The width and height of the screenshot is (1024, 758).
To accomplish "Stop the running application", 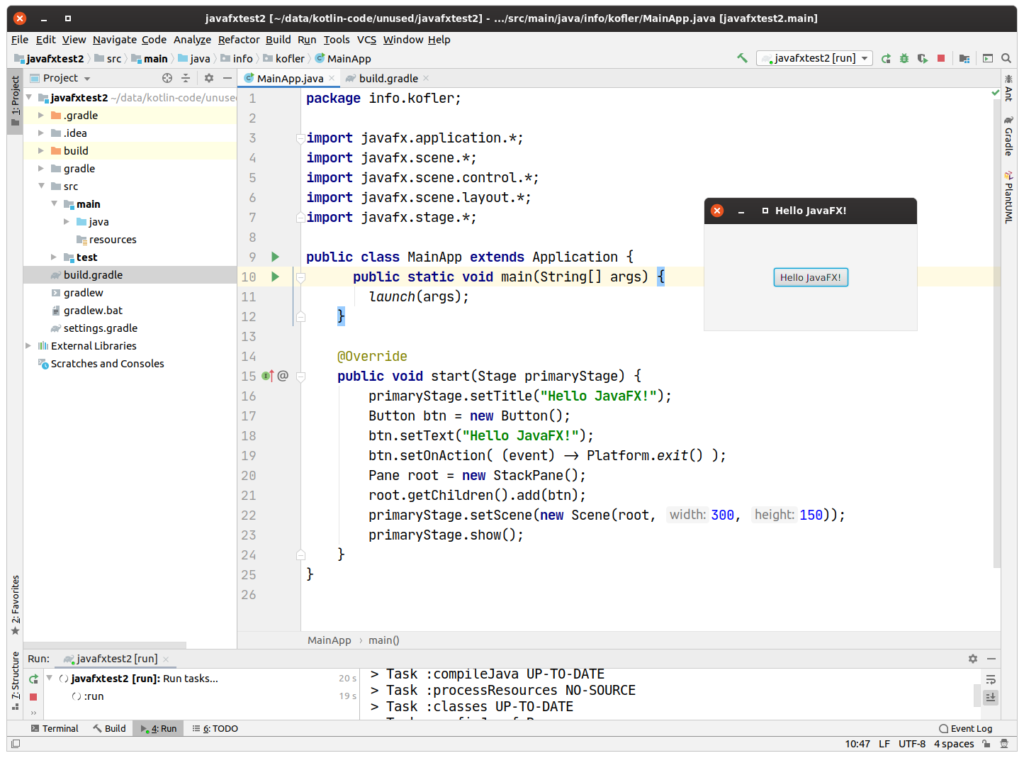I will (x=940, y=58).
